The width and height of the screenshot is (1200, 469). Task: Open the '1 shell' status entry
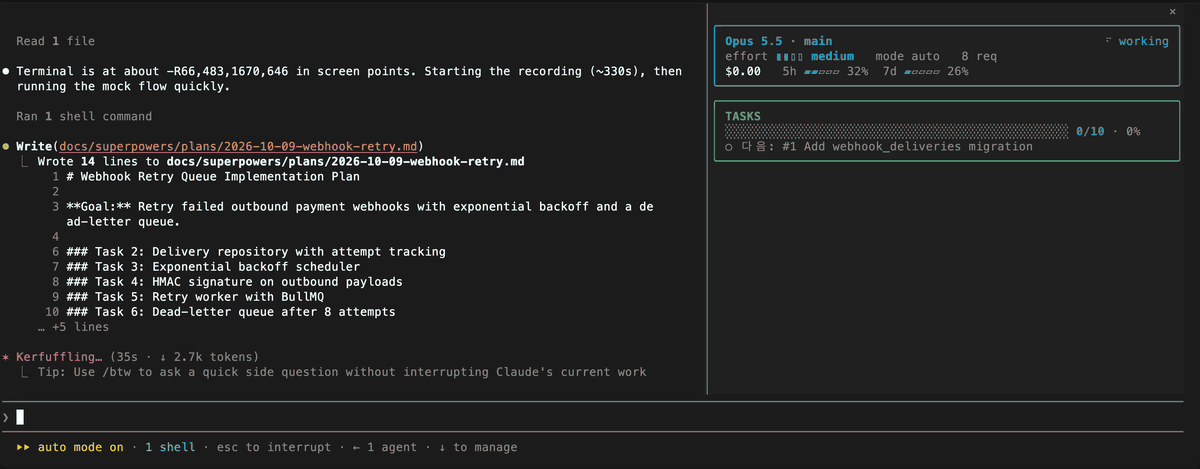point(171,447)
